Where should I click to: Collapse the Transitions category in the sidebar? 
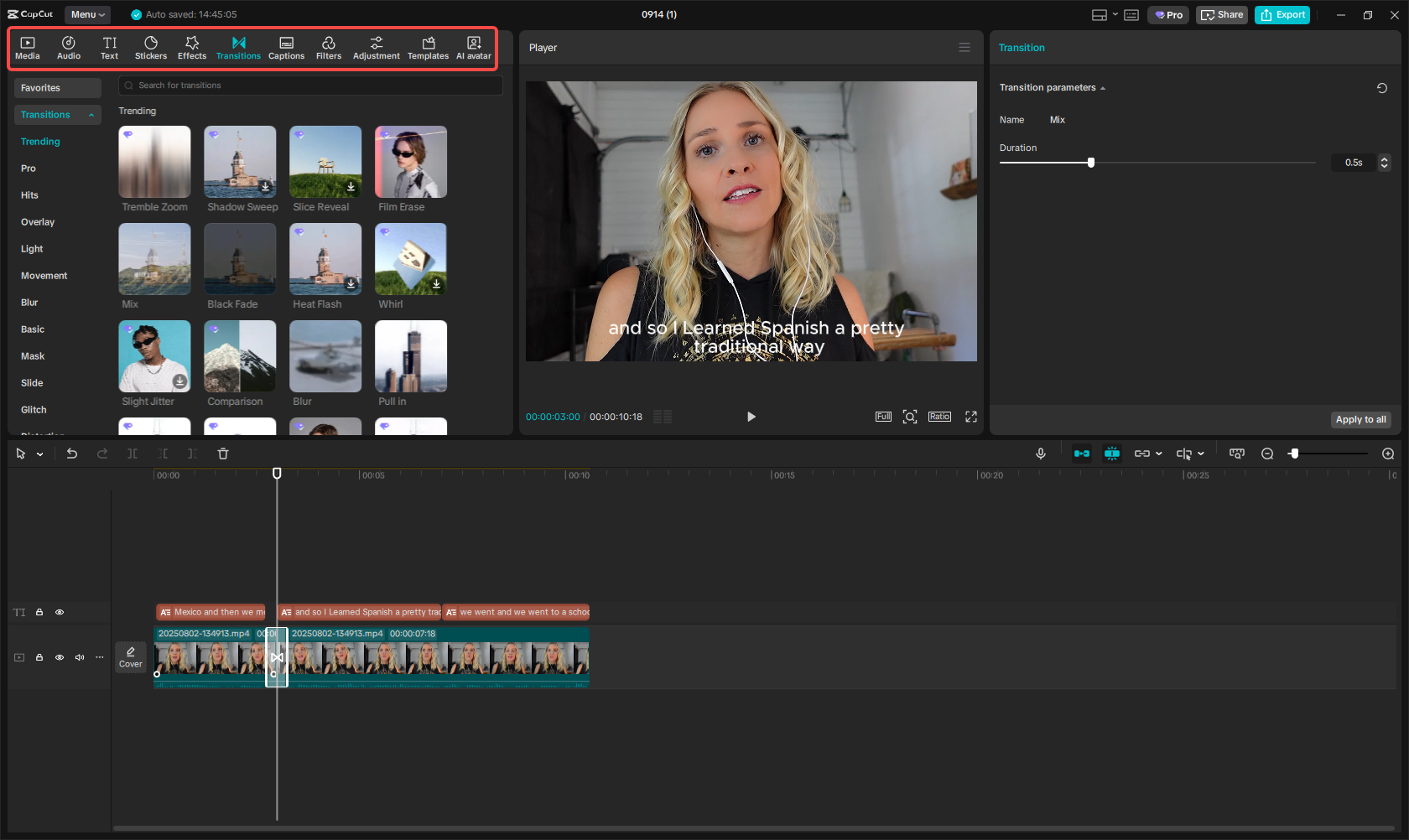91,115
